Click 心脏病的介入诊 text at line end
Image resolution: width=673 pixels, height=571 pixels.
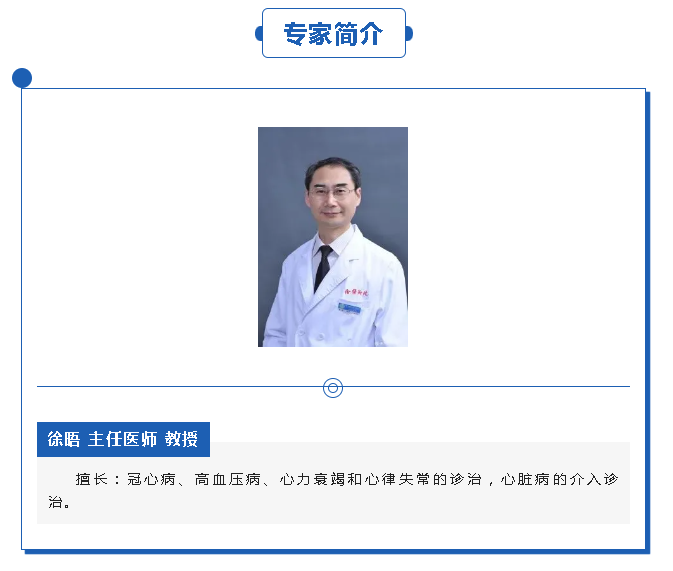pyautogui.click(x=559, y=479)
